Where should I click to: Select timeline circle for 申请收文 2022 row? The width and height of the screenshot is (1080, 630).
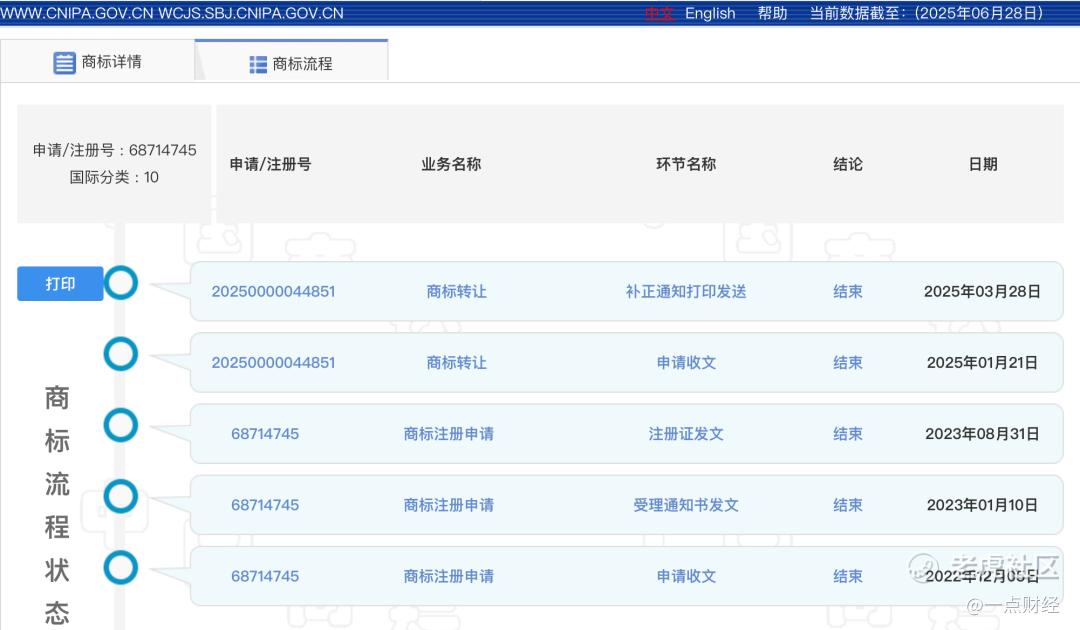(x=121, y=567)
